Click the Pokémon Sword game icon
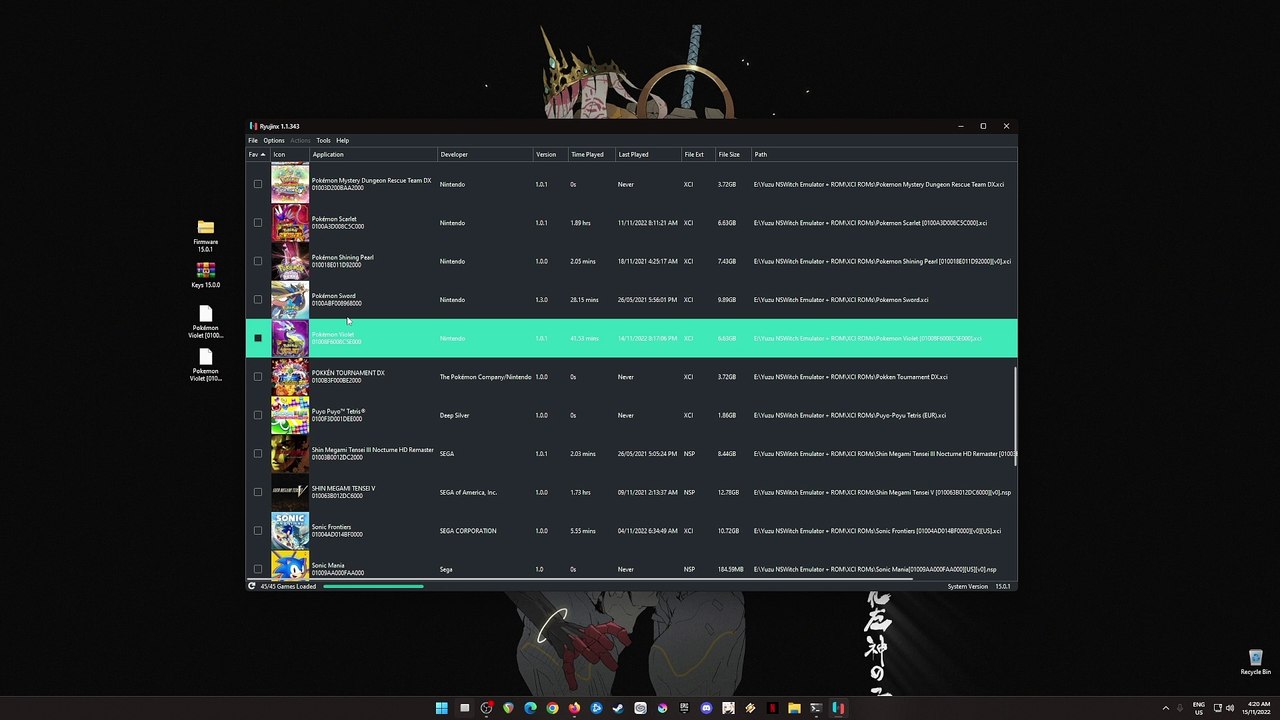The height and width of the screenshot is (720, 1280). [x=290, y=299]
